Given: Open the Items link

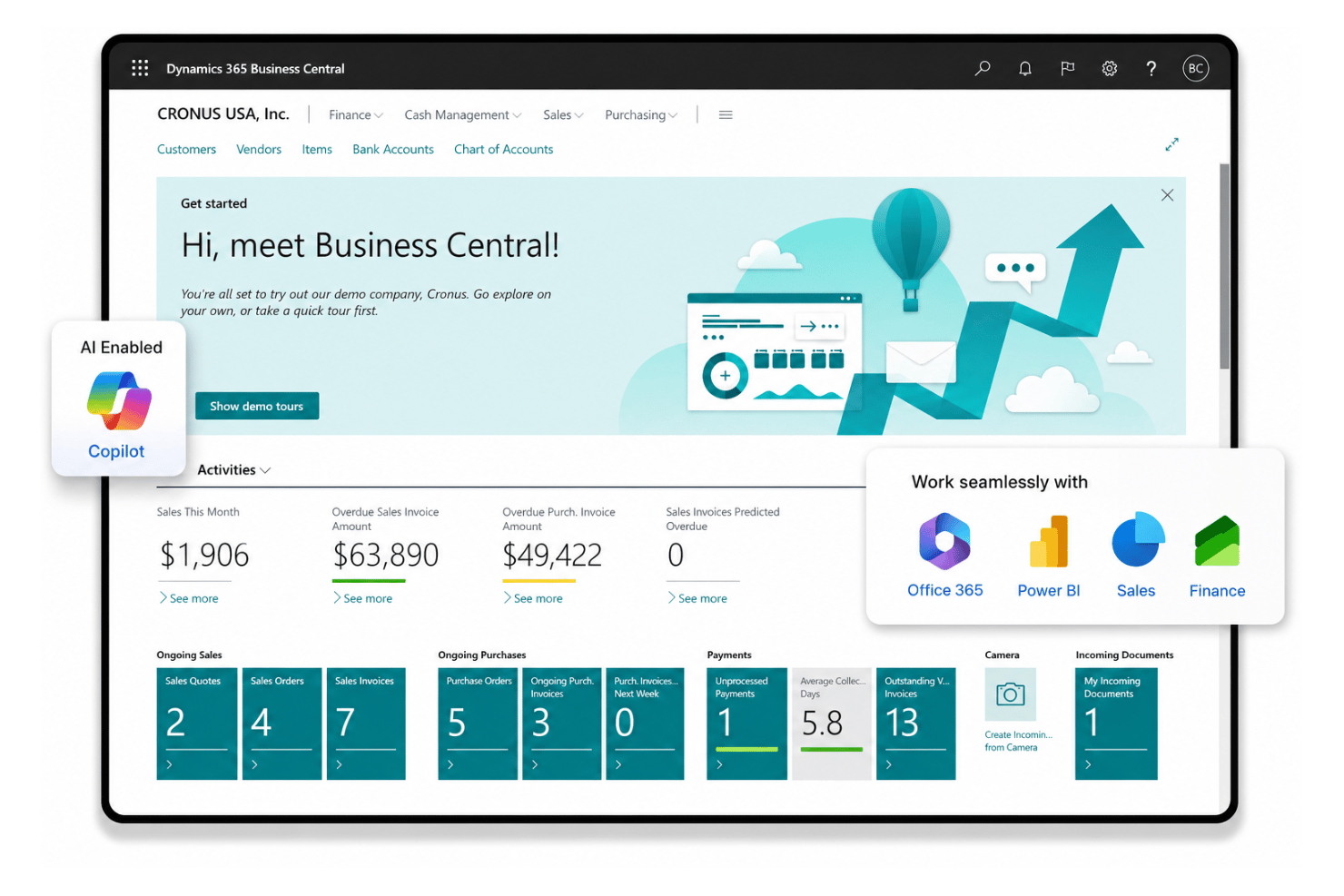Looking at the screenshot, I should click(317, 150).
